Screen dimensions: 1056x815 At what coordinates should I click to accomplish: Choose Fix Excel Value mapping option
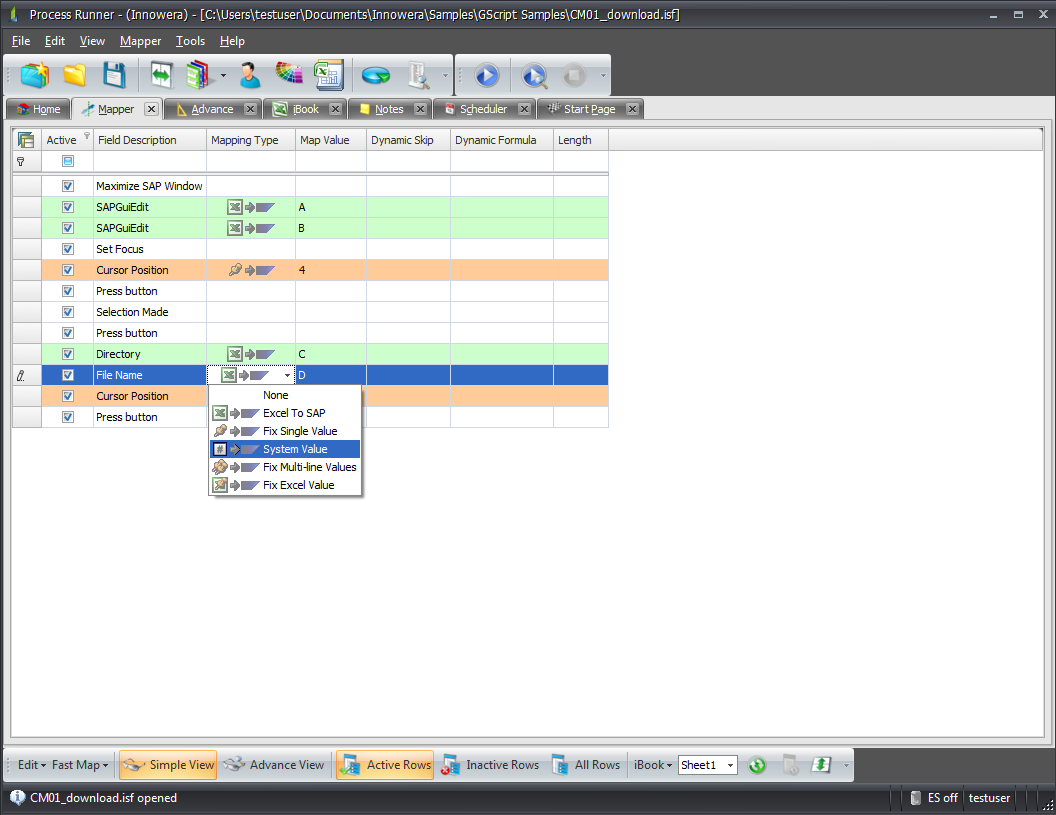coord(298,485)
